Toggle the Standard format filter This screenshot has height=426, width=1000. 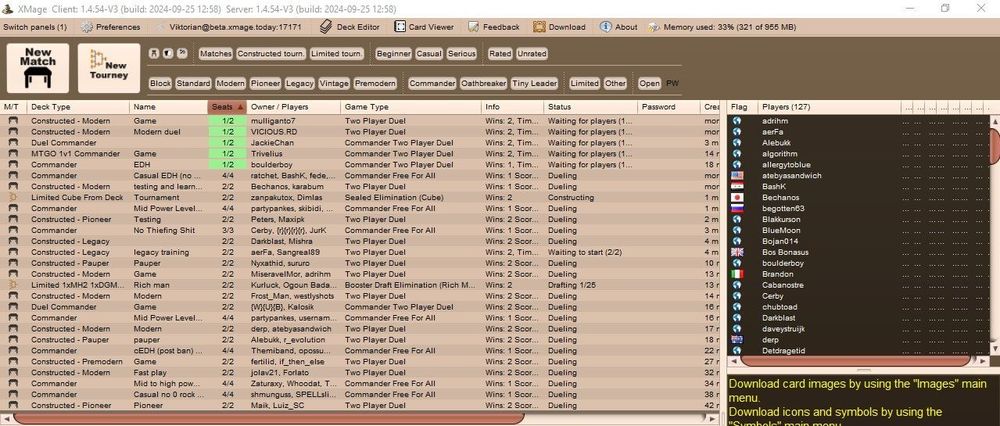[x=193, y=84]
